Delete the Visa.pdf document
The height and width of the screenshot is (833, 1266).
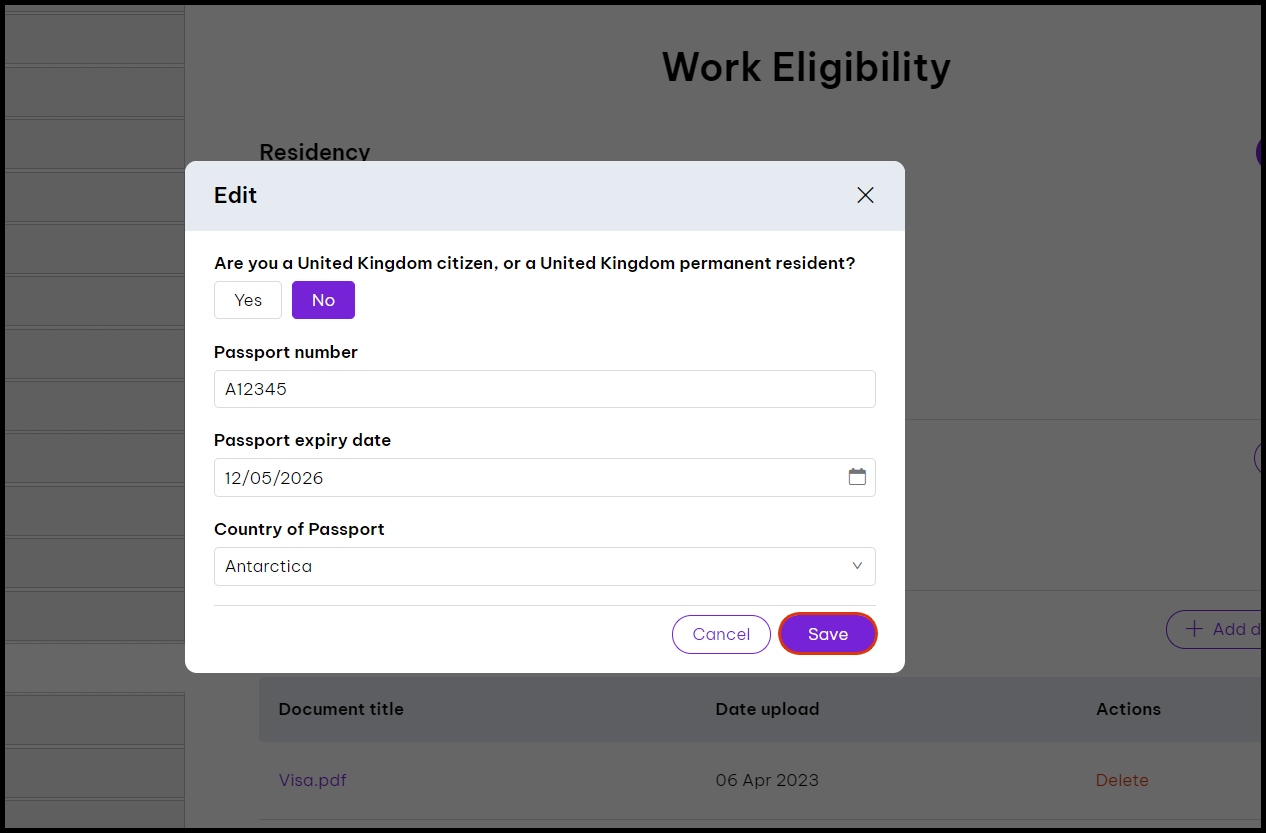1122,780
